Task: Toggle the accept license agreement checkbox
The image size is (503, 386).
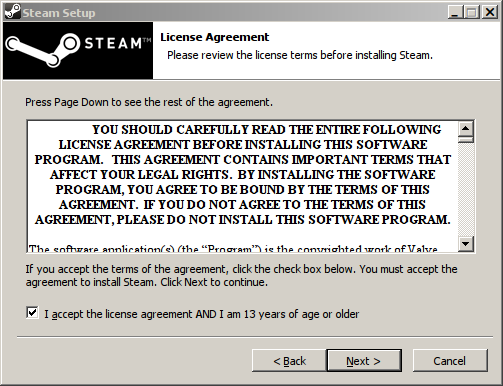Action: [32, 313]
